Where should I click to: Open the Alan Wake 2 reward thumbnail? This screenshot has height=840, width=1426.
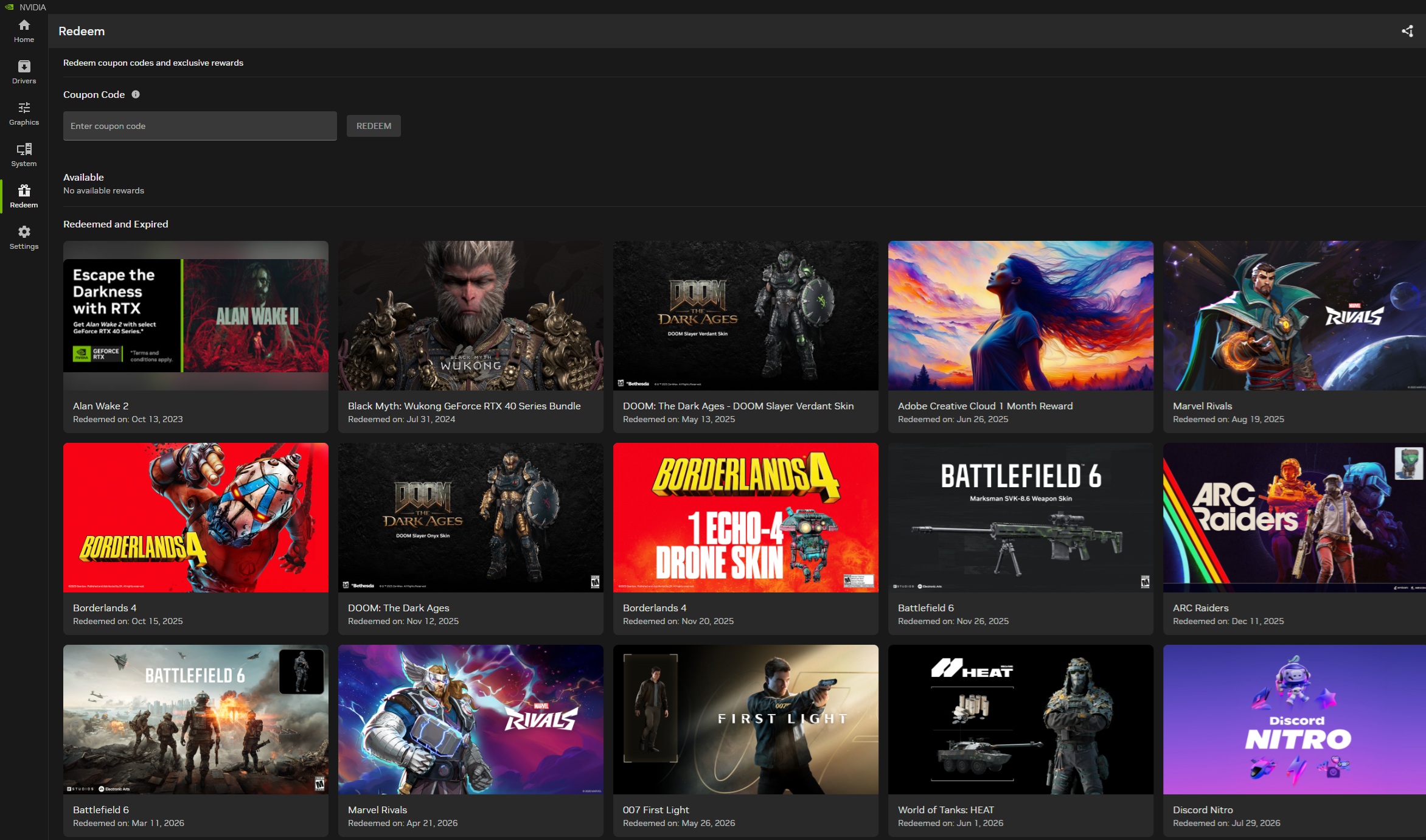196,316
